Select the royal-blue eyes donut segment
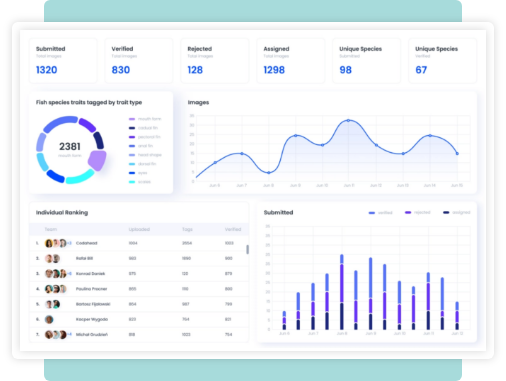Screen dimensions: 506x381 click(56, 176)
